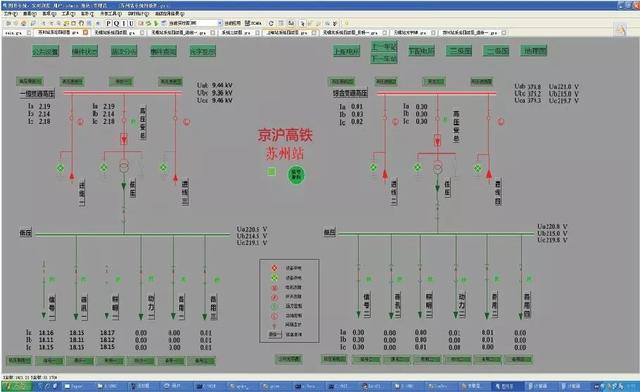Image resolution: width=640 pixels, height=392 pixels.
Task: Click the green circular indicator below 苏州站
Action: click(296, 175)
